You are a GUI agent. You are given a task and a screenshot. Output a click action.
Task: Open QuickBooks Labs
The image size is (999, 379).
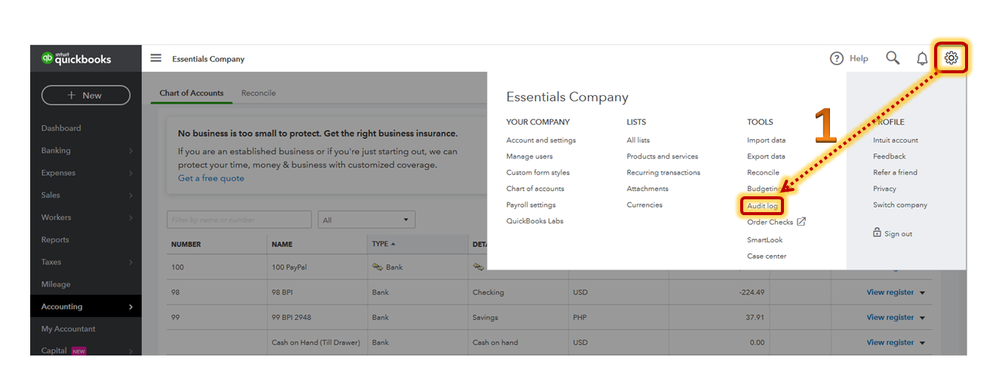pos(535,221)
